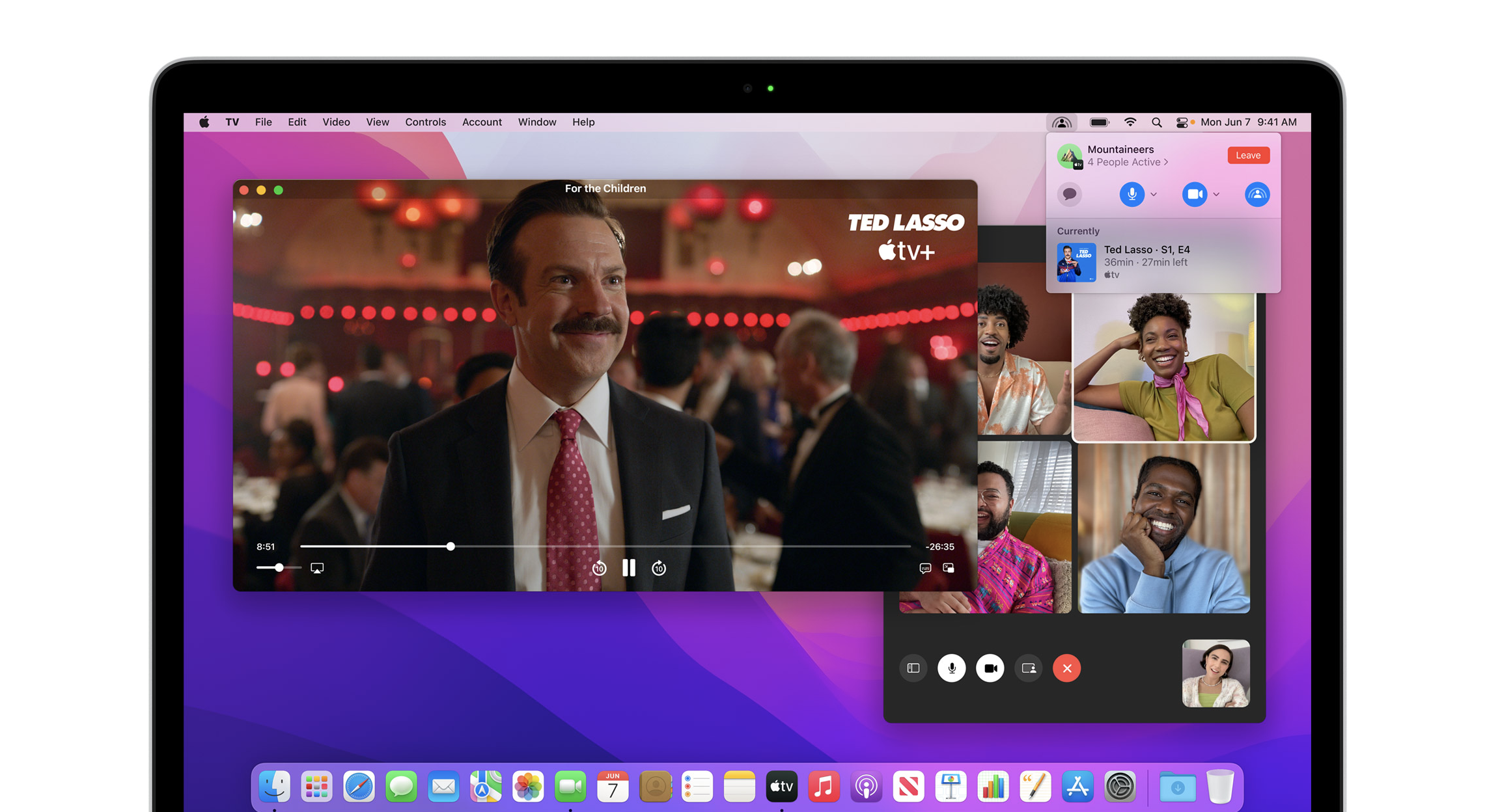The width and height of the screenshot is (1500, 812).
Task: Open Spotlight search in the menu bar
Action: (1156, 122)
